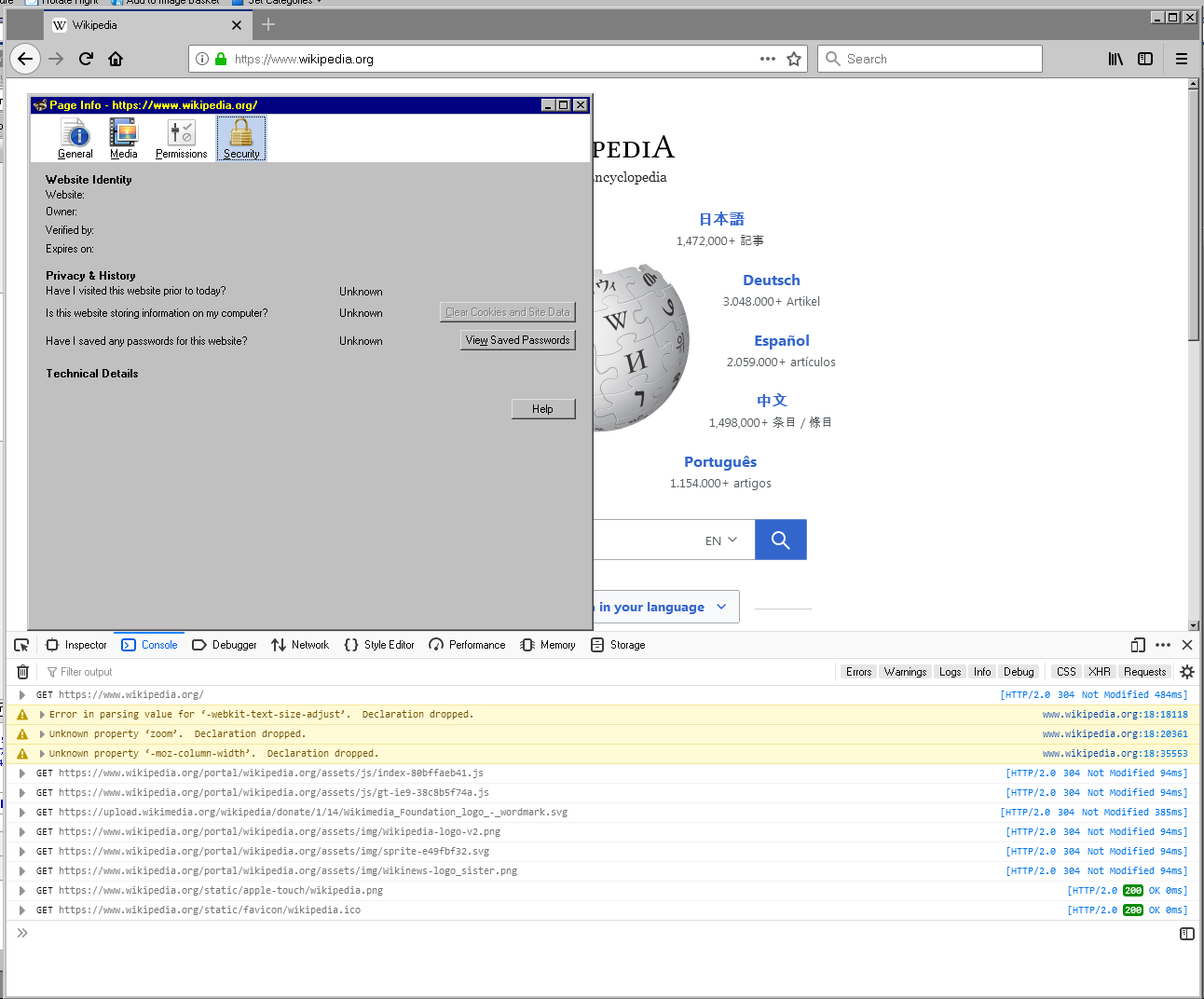Toggle the Info console filter
1204x999 pixels.
click(x=982, y=672)
